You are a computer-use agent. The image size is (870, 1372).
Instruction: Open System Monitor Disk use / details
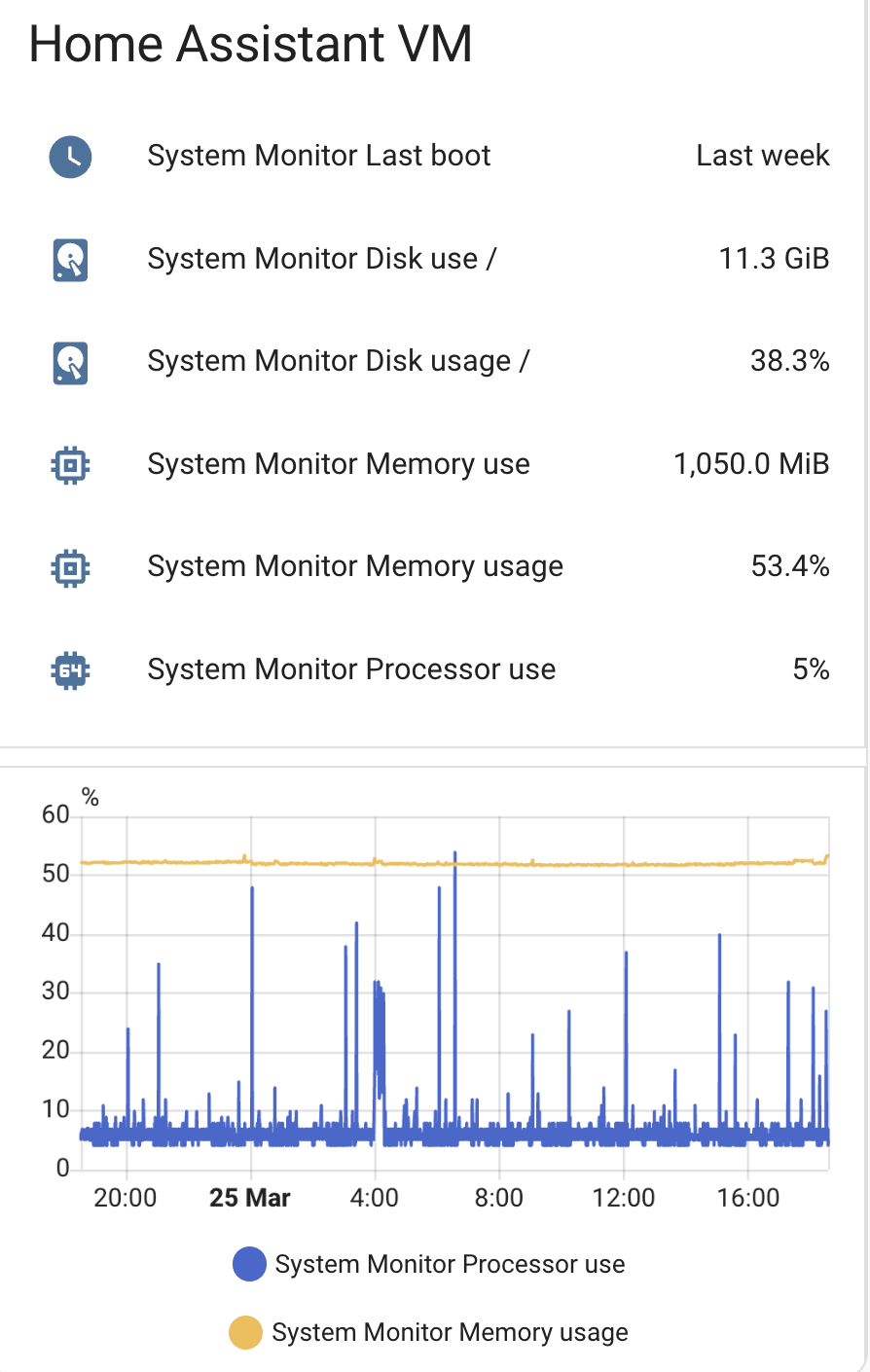click(322, 259)
